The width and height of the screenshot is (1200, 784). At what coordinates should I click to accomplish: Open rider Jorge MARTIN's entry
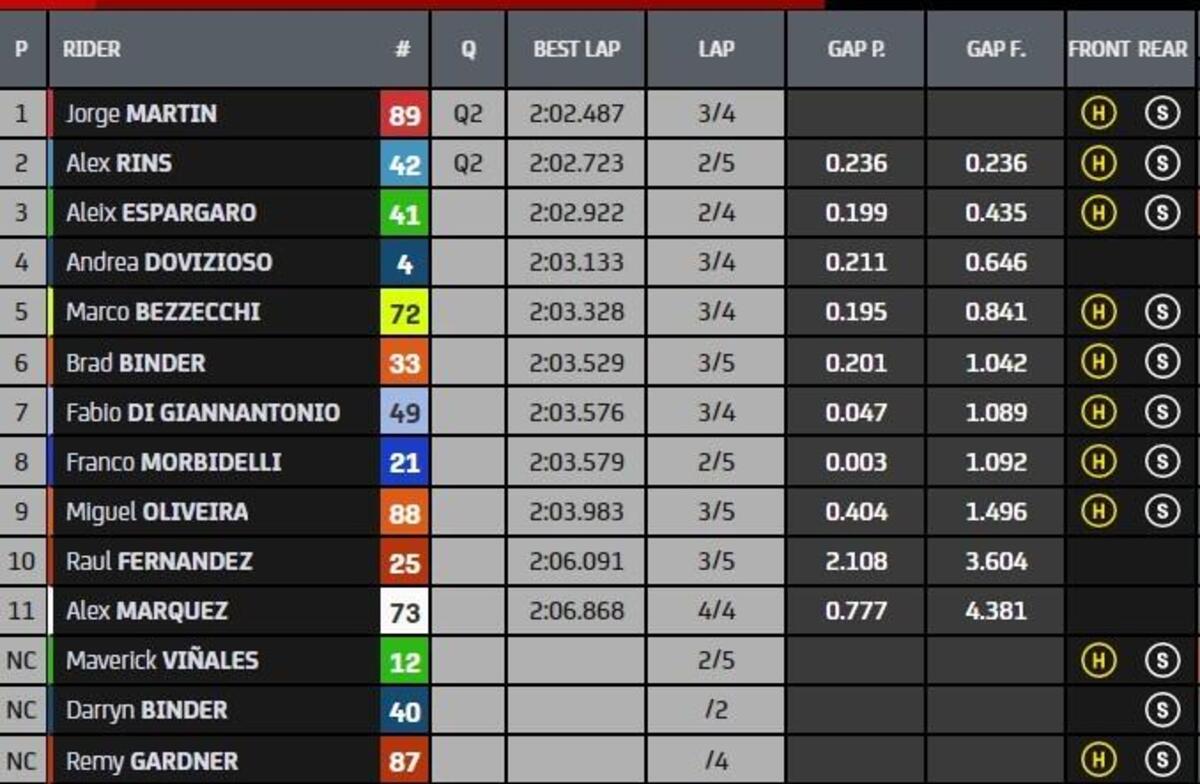coord(141,114)
